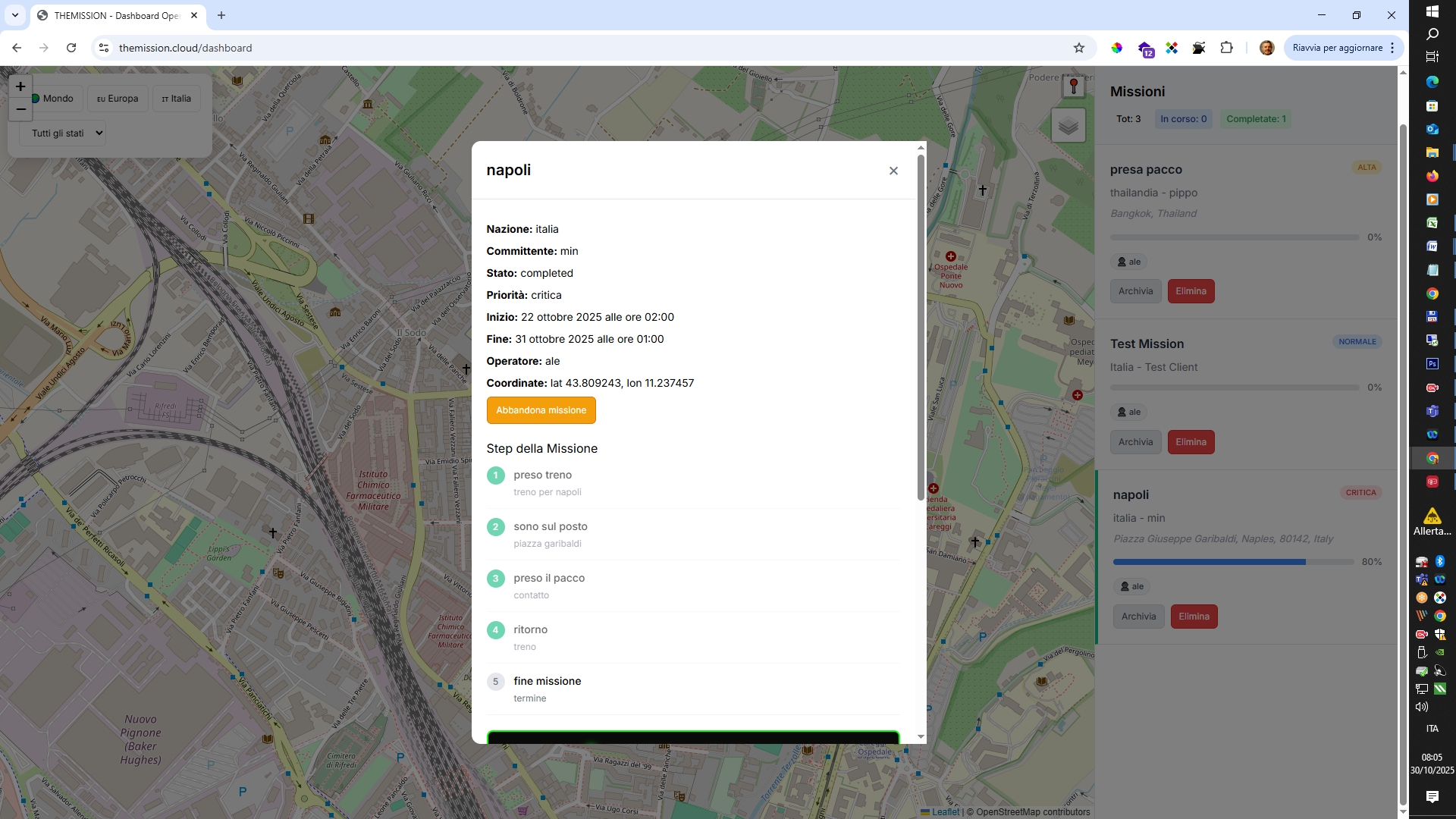This screenshot has width=1456, height=819.
Task: Open the Tutti gli stati dropdown
Action: click(62, 133)
